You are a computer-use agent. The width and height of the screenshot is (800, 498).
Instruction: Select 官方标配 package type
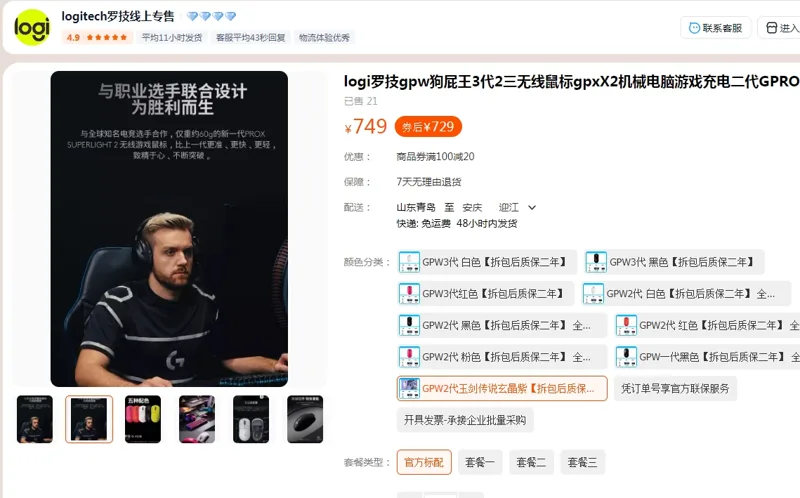pos(424,462)
